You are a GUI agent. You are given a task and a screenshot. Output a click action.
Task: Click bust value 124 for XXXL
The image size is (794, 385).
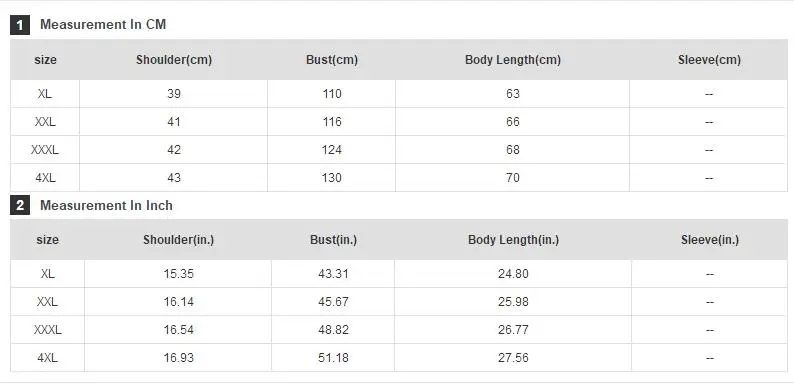(332, 150)
